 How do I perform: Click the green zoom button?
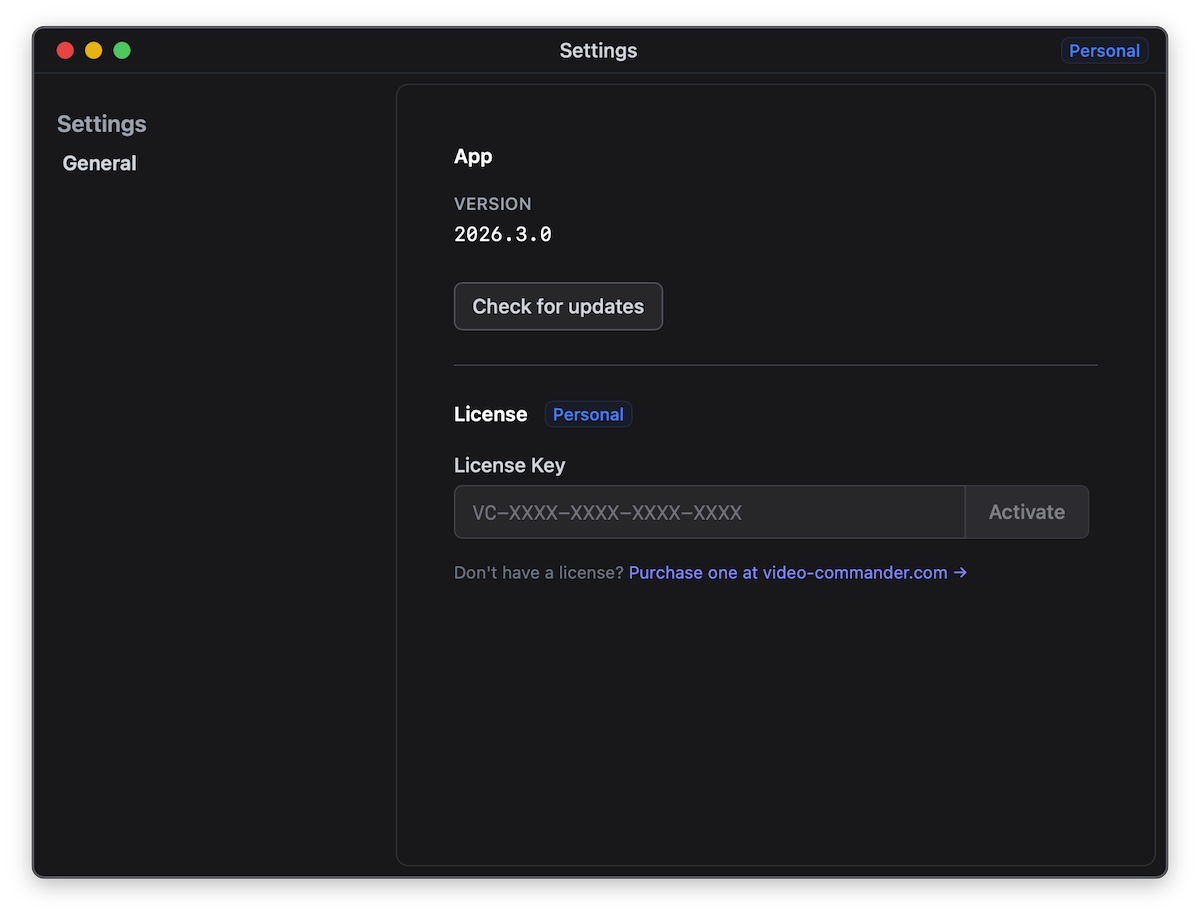[121, 50]
